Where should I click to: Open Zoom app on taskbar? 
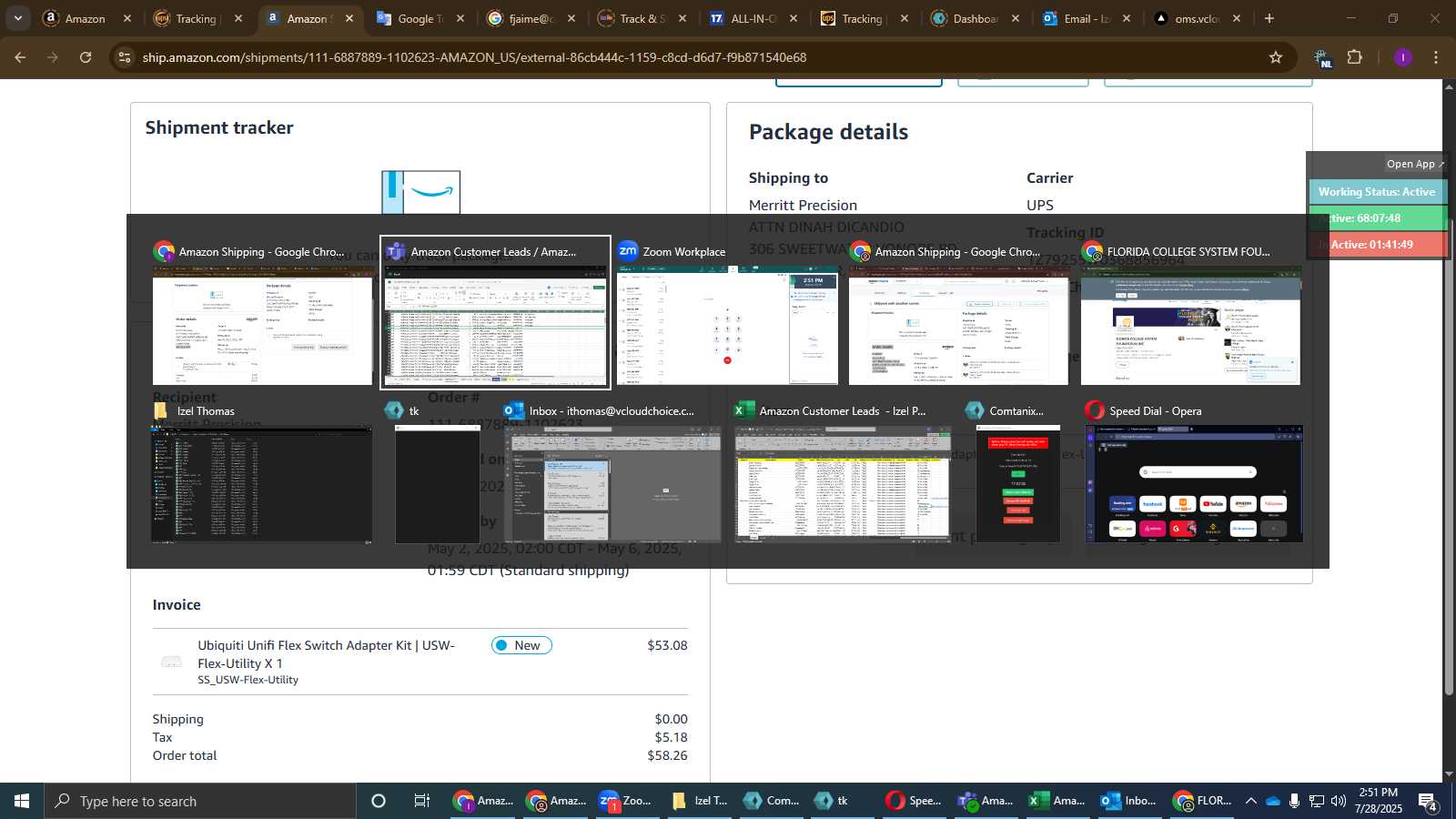tap(626, 801)
